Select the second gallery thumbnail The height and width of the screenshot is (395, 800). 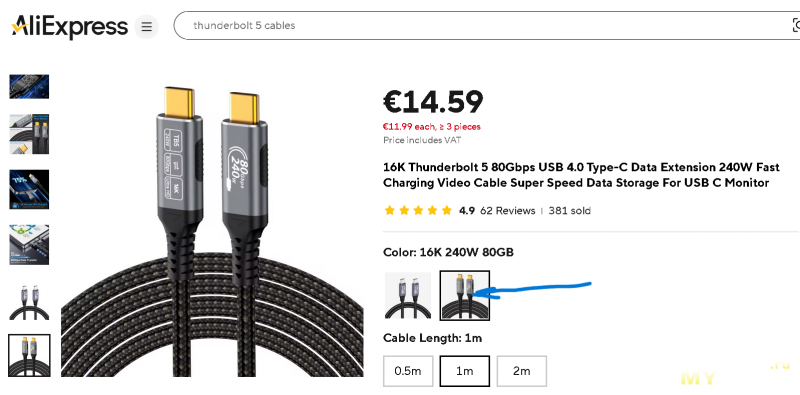coord(29,134)
